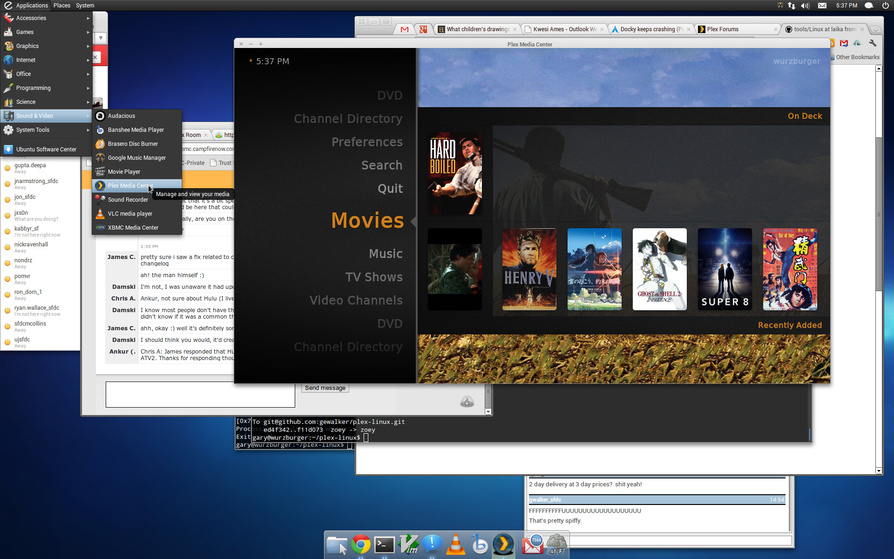
Task: Expand the Graphics submenu
Action: tap(46, 46)
